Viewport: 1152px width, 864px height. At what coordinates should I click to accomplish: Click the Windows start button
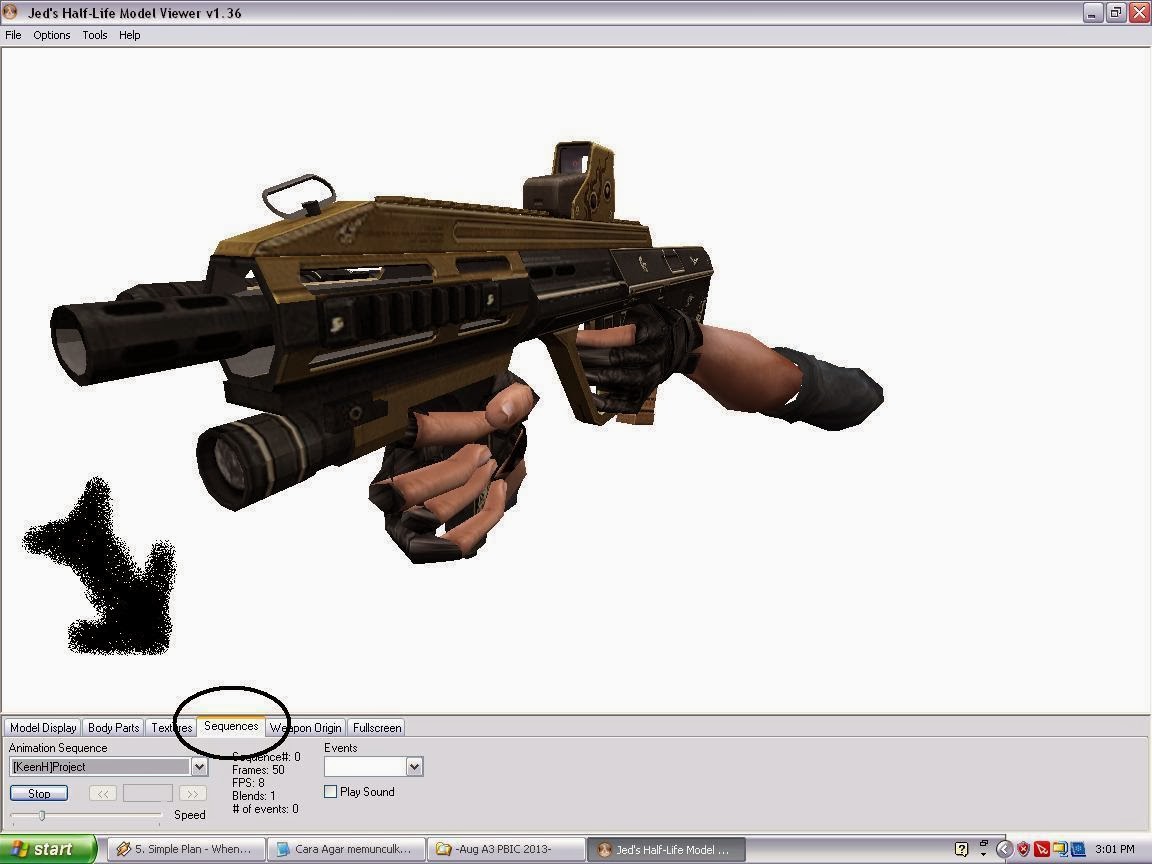[48, 849]
